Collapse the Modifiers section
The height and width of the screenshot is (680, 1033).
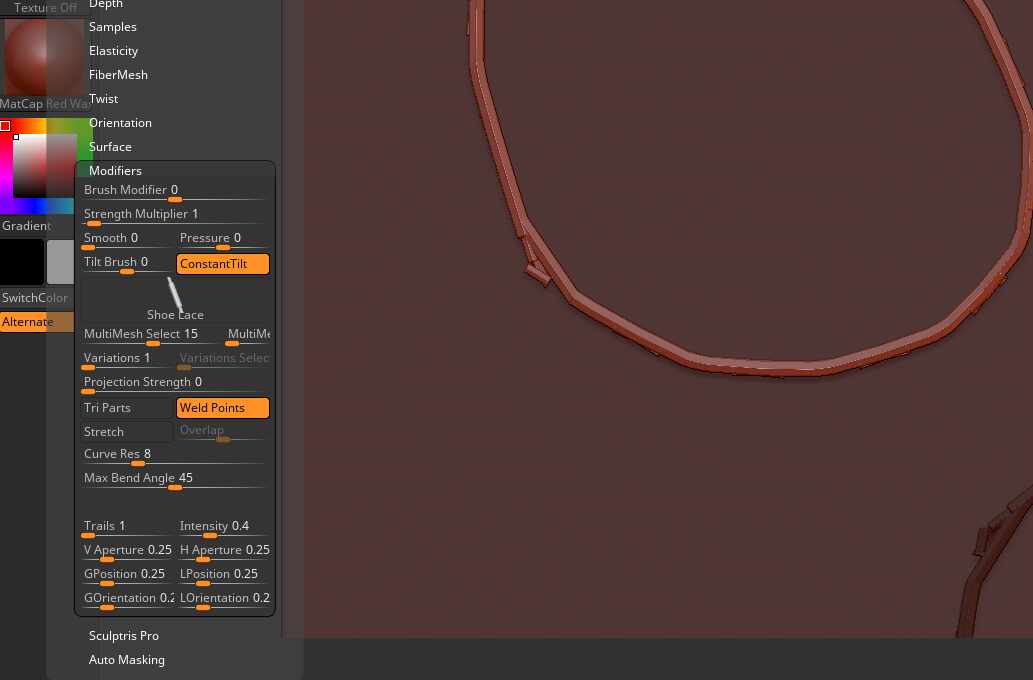pyautogui.click(x=115, y=171)
